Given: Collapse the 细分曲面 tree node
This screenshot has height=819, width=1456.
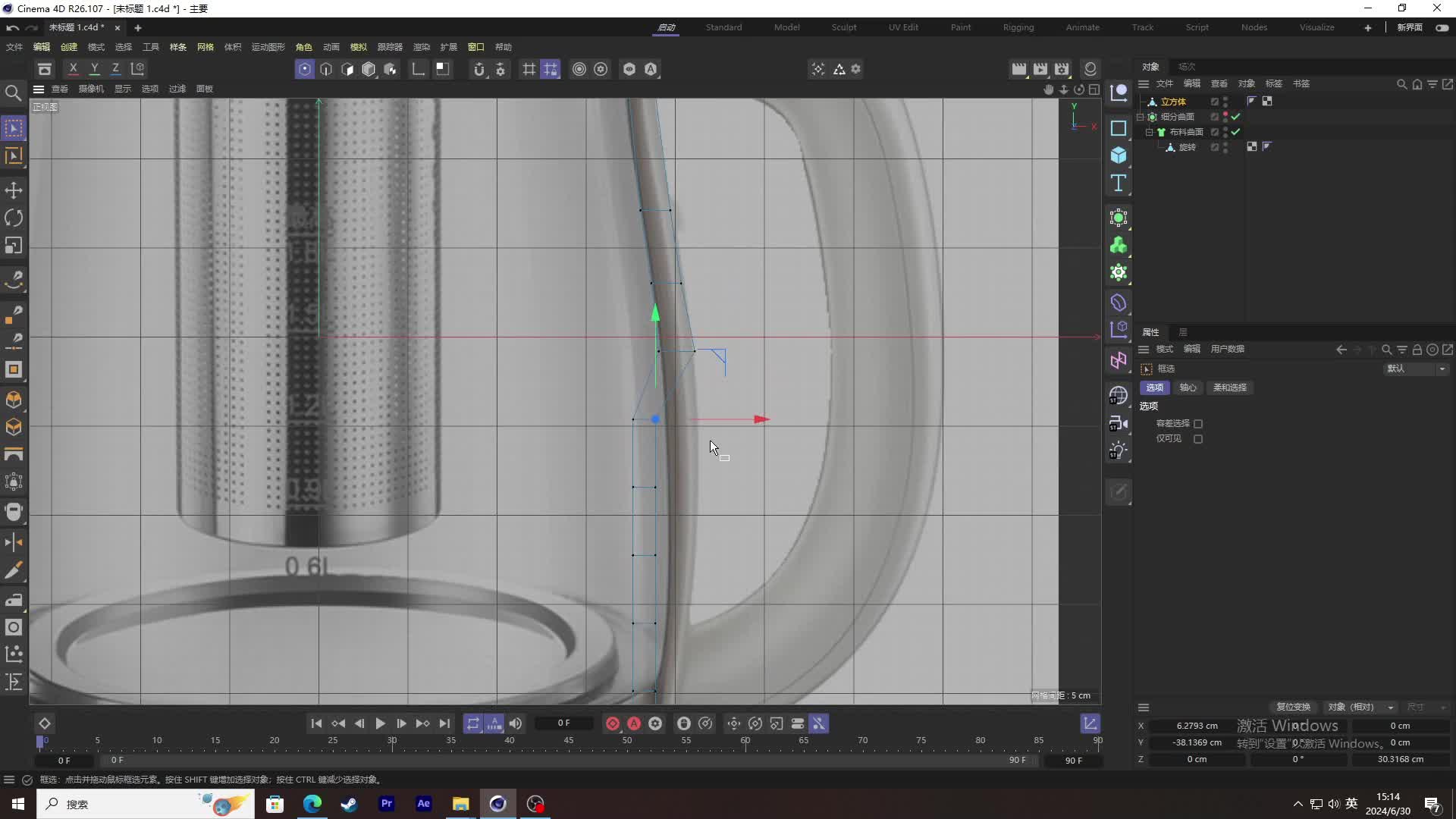Looking at the screenshot, I should (1140, 117).
